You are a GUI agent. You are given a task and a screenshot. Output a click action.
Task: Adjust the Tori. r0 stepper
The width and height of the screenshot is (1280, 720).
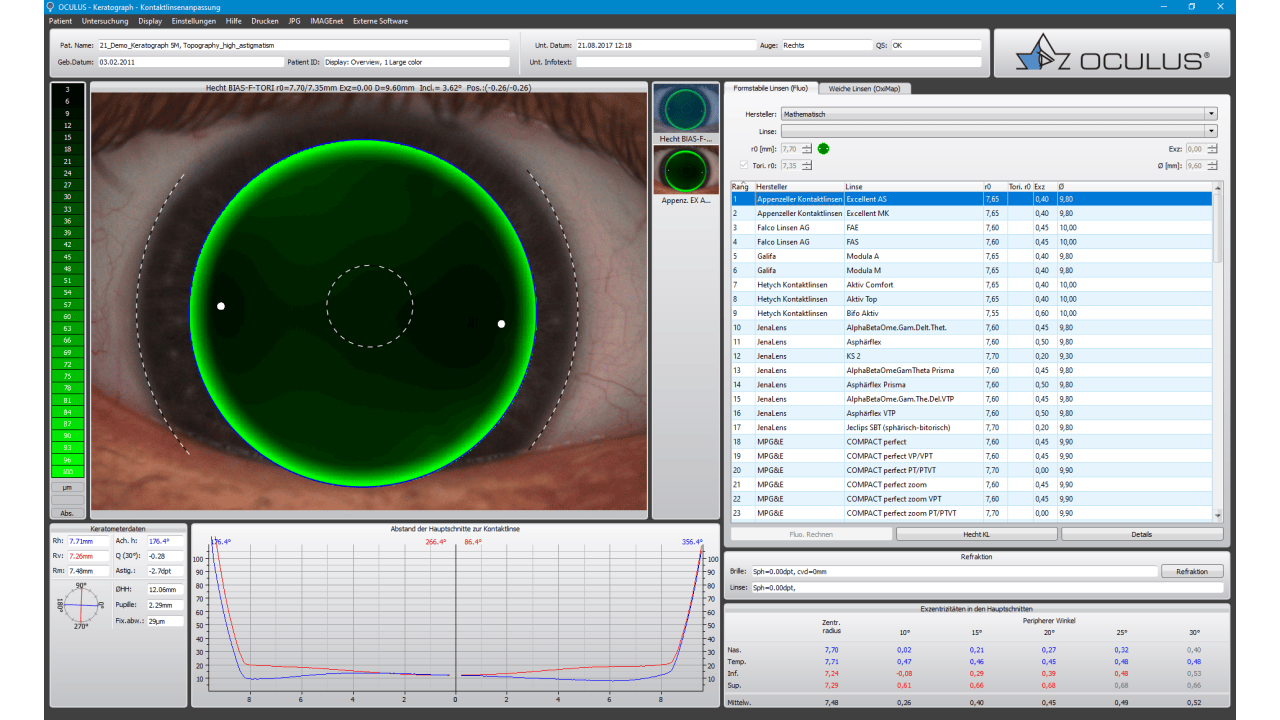click(807, 165)
